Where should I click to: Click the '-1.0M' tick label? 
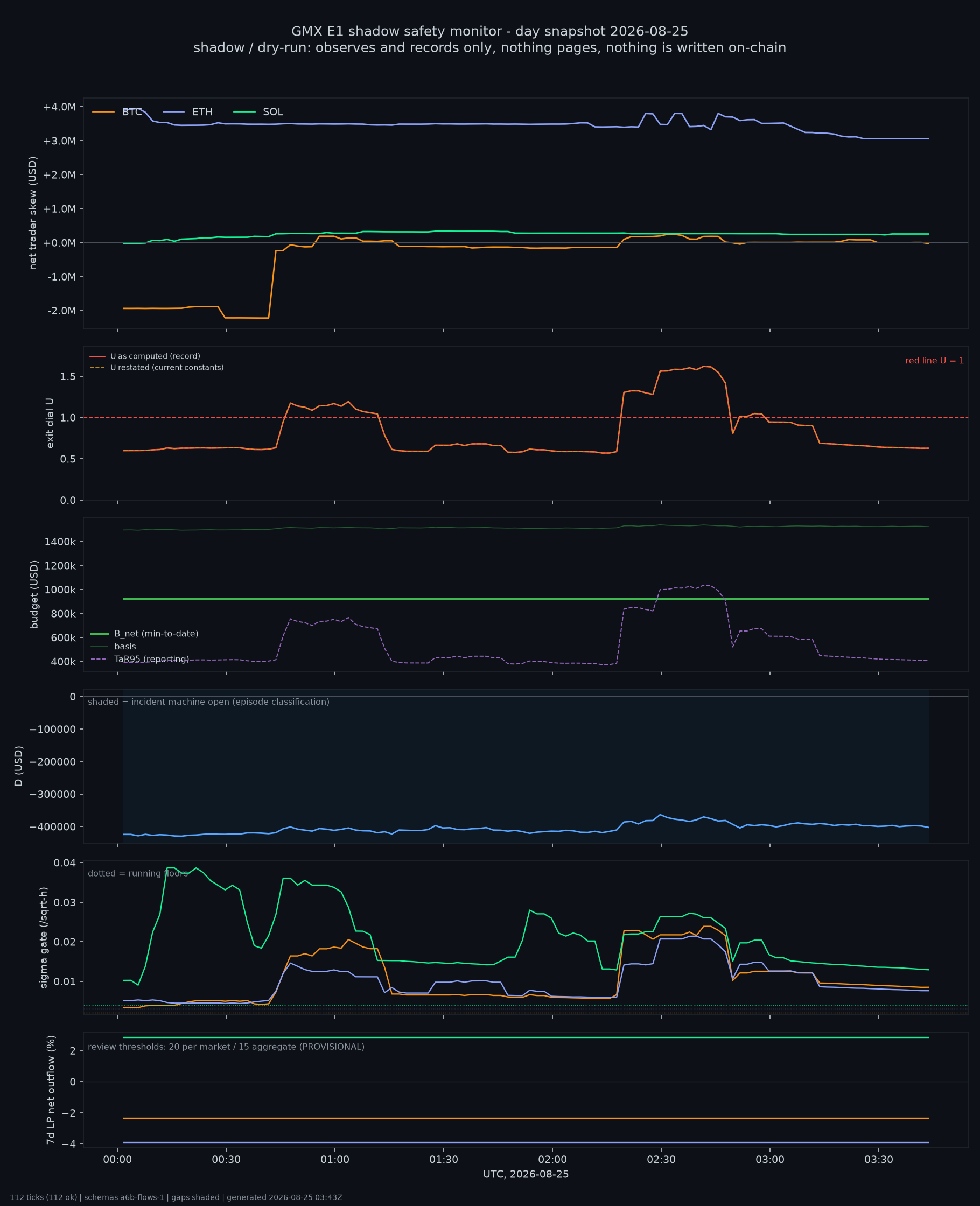(x=61, y=277)
